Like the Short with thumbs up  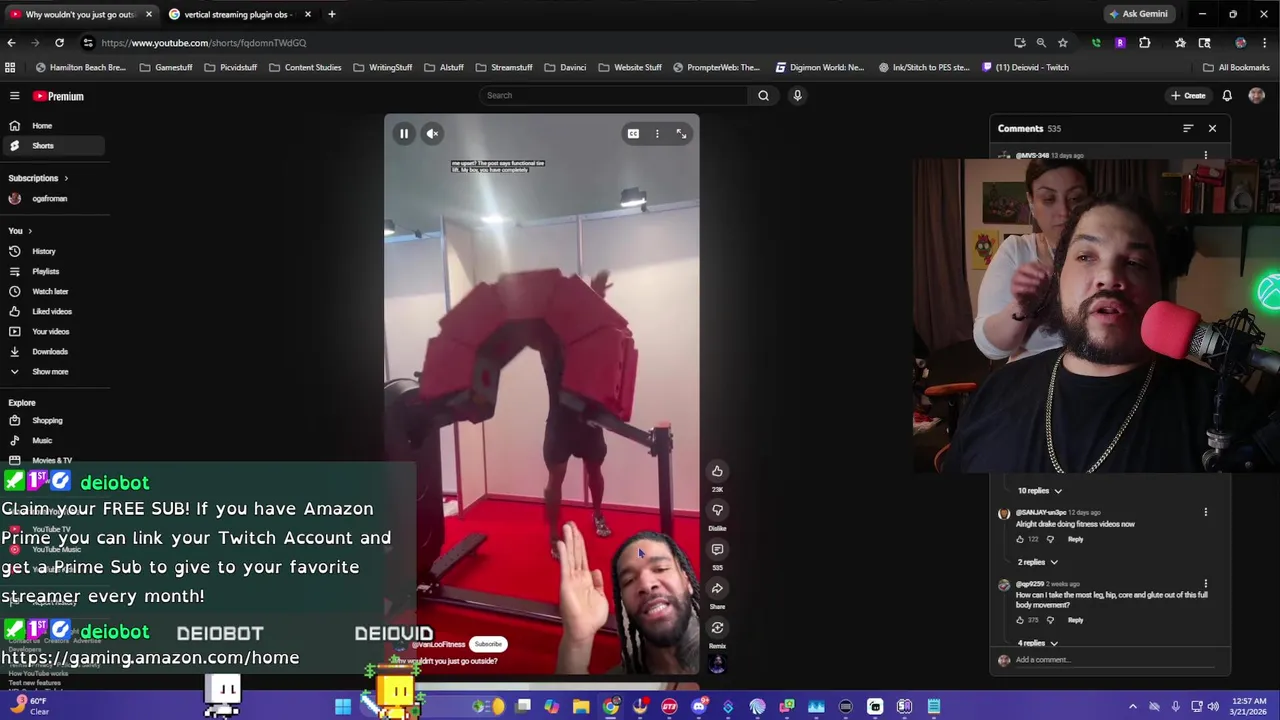[717, 471]
